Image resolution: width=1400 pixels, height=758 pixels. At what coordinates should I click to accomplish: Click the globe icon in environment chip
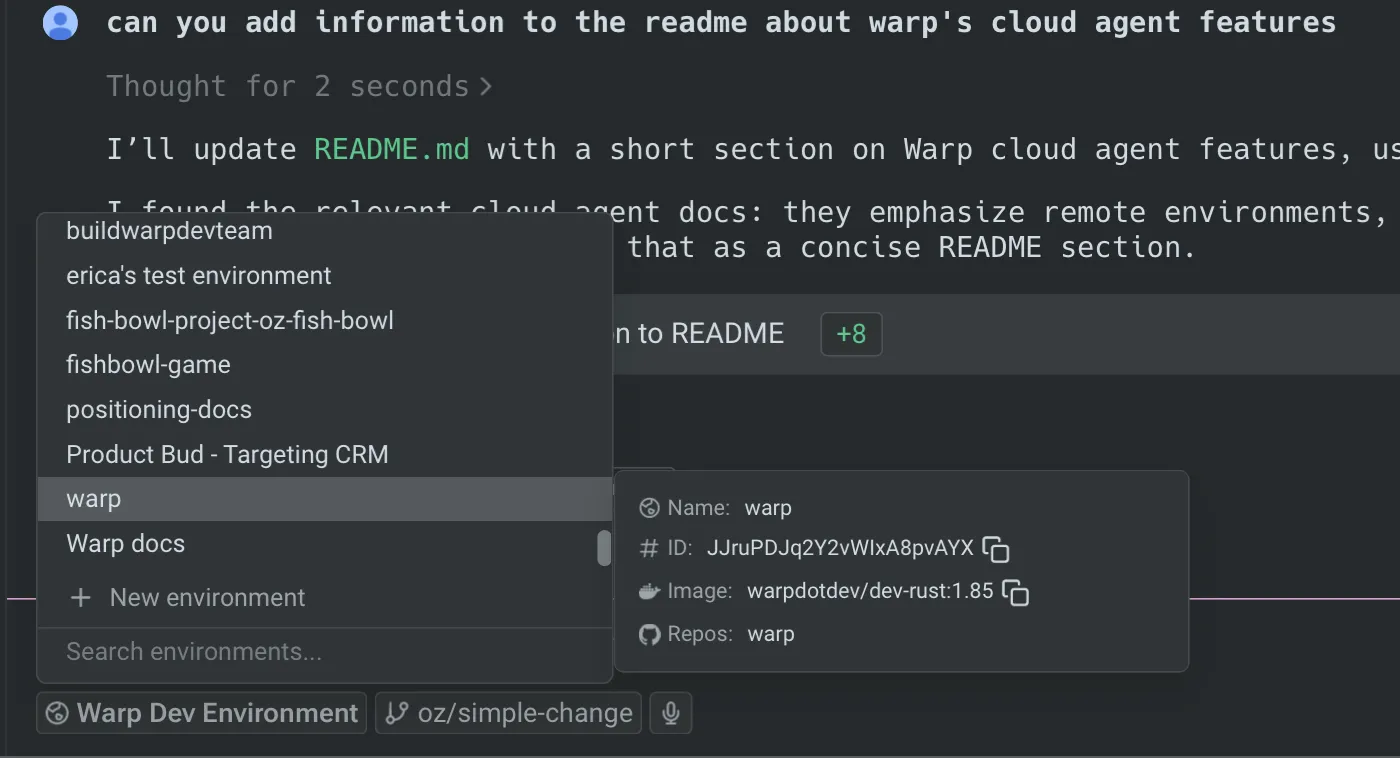pos(58,713)
